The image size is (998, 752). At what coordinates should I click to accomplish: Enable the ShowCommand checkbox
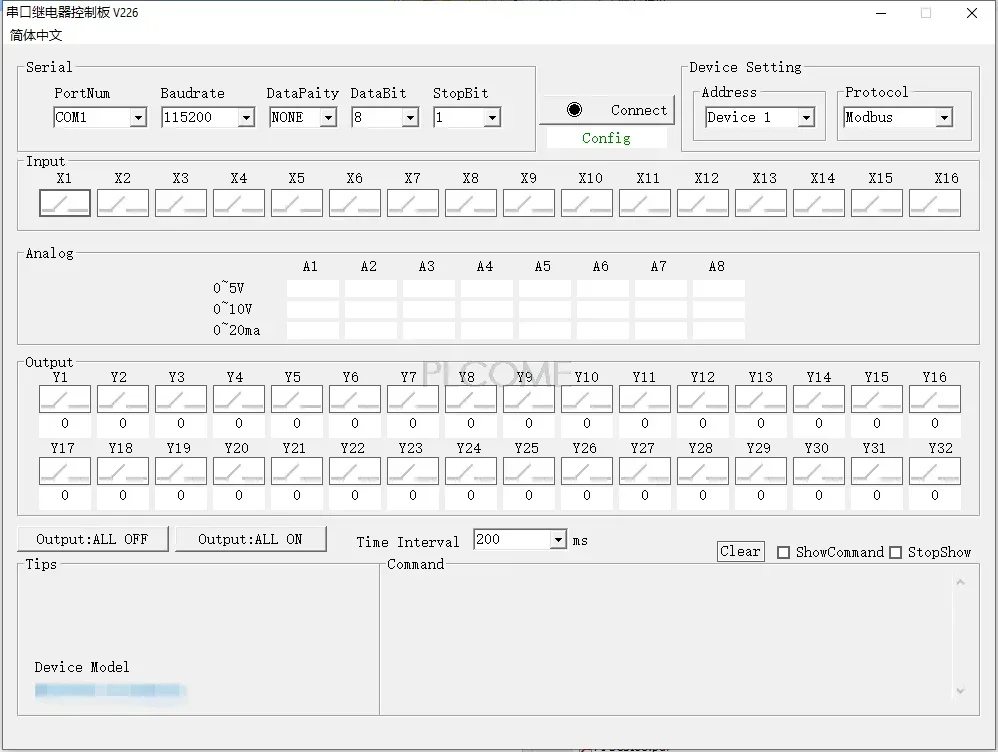784,552
